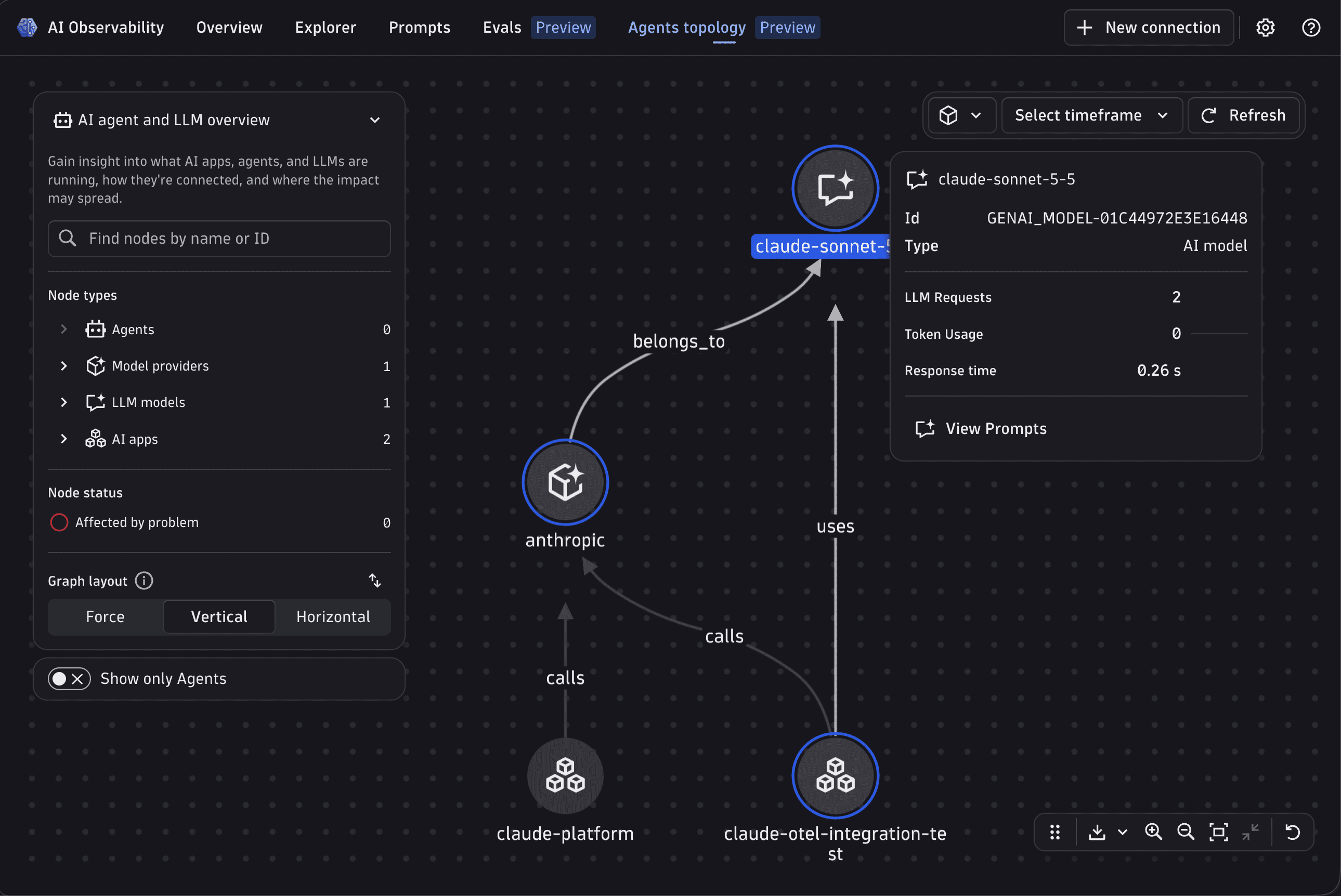
Task: Click the model Id GENAI_MODEL-01C44972E3E16448
Action: [x=1117, y=218]
